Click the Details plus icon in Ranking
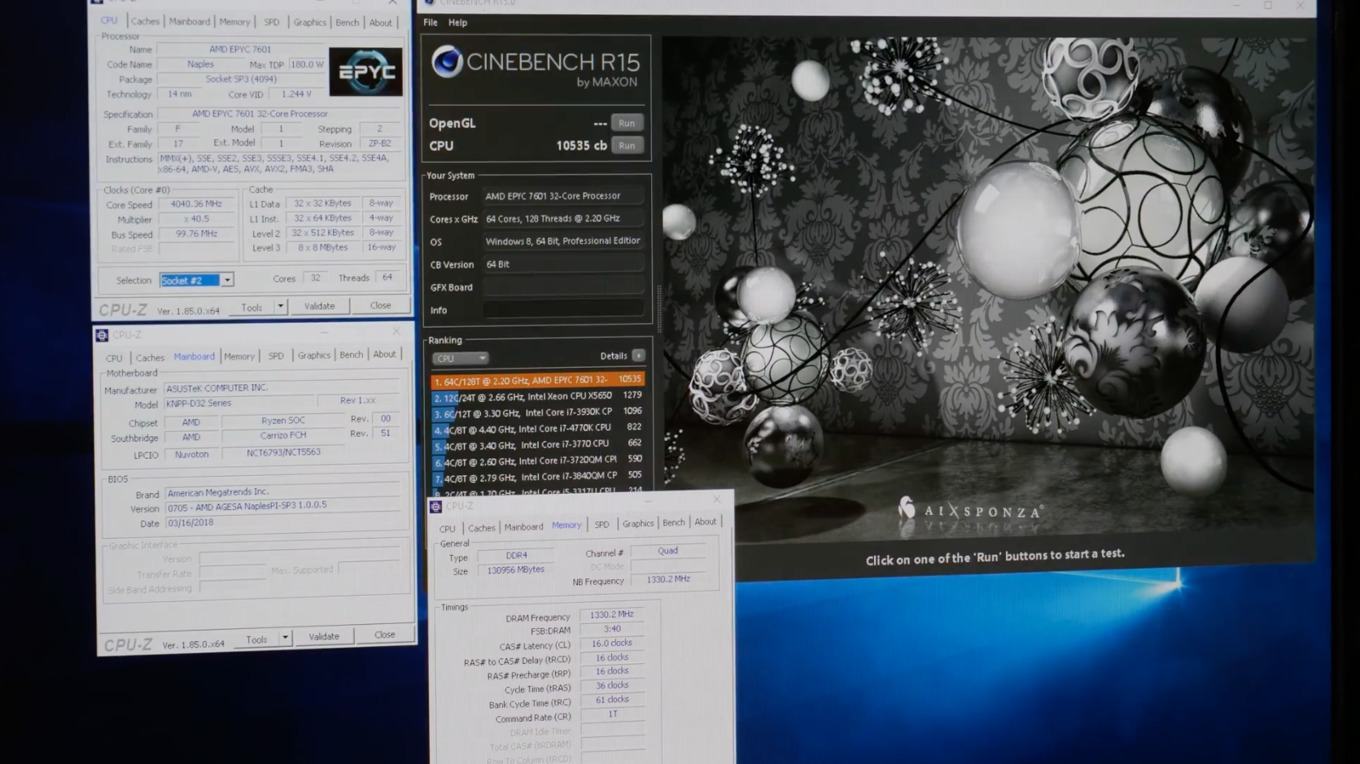Screen dimensions: 1360x764 pos(638,355)
